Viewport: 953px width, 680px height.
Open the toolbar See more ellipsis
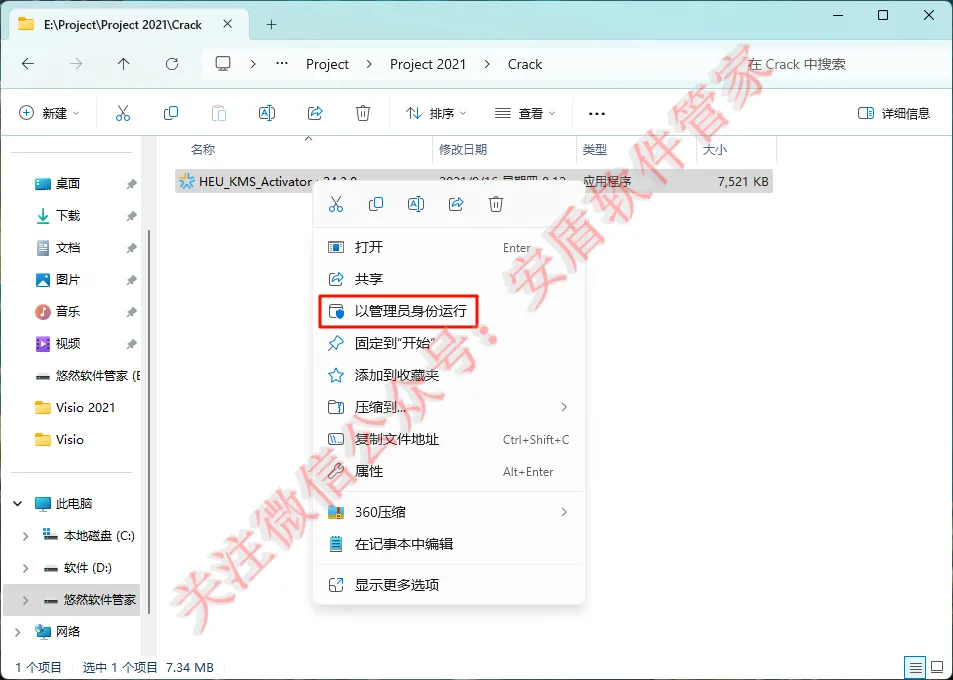pyautogui.click(x=597, y=114)
